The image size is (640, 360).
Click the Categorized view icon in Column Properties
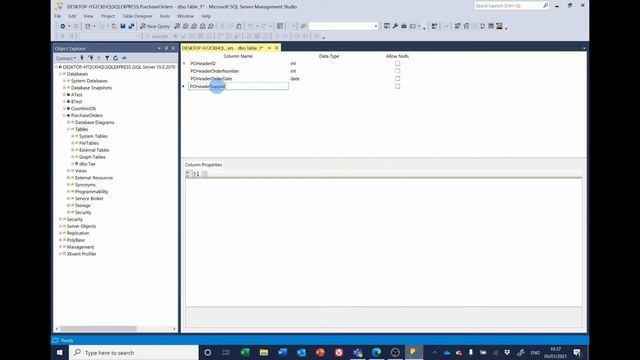pos(189,174)
